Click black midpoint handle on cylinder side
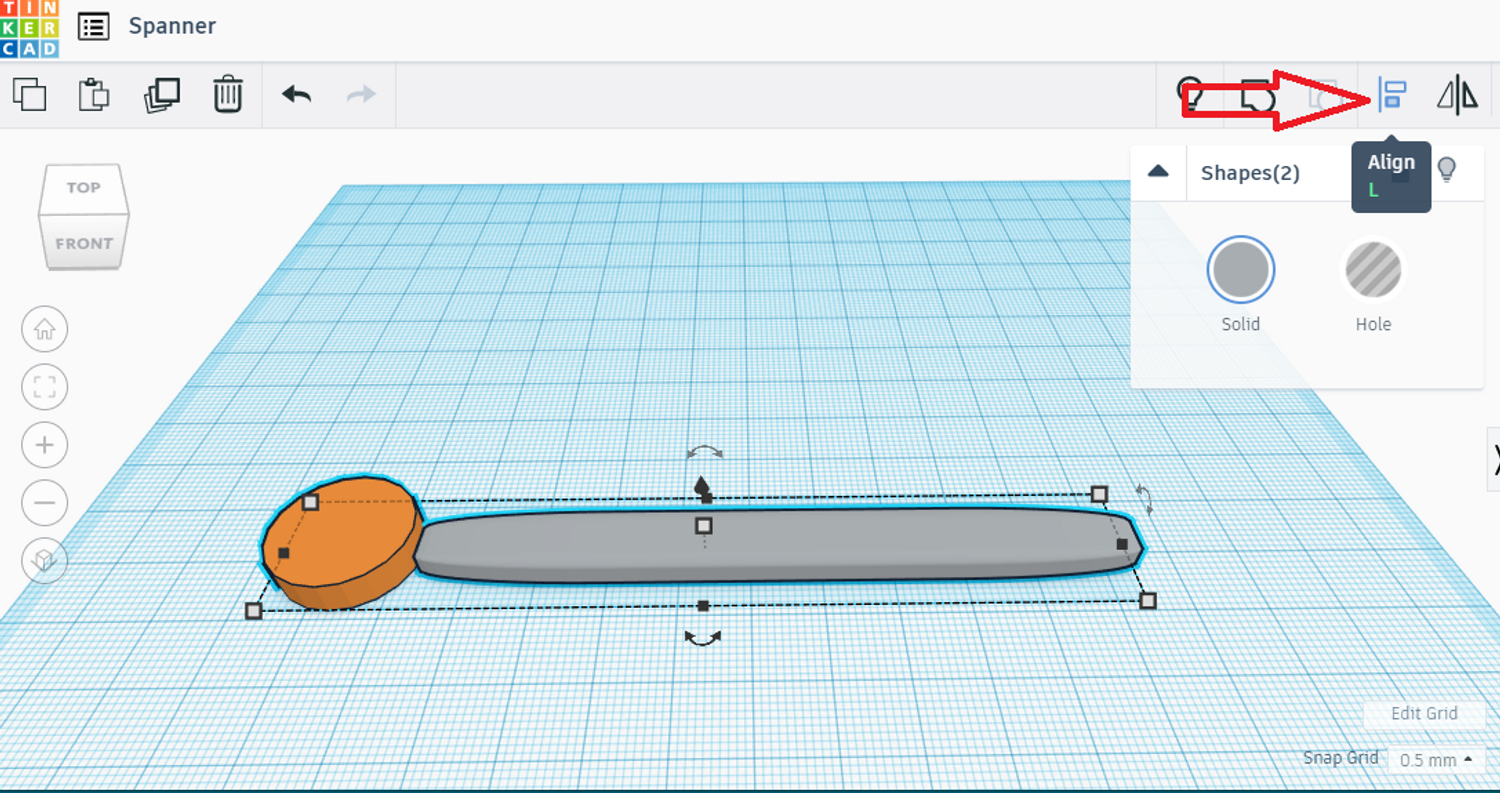Viewport: 1500px width, 793px height. pos(284,553)
